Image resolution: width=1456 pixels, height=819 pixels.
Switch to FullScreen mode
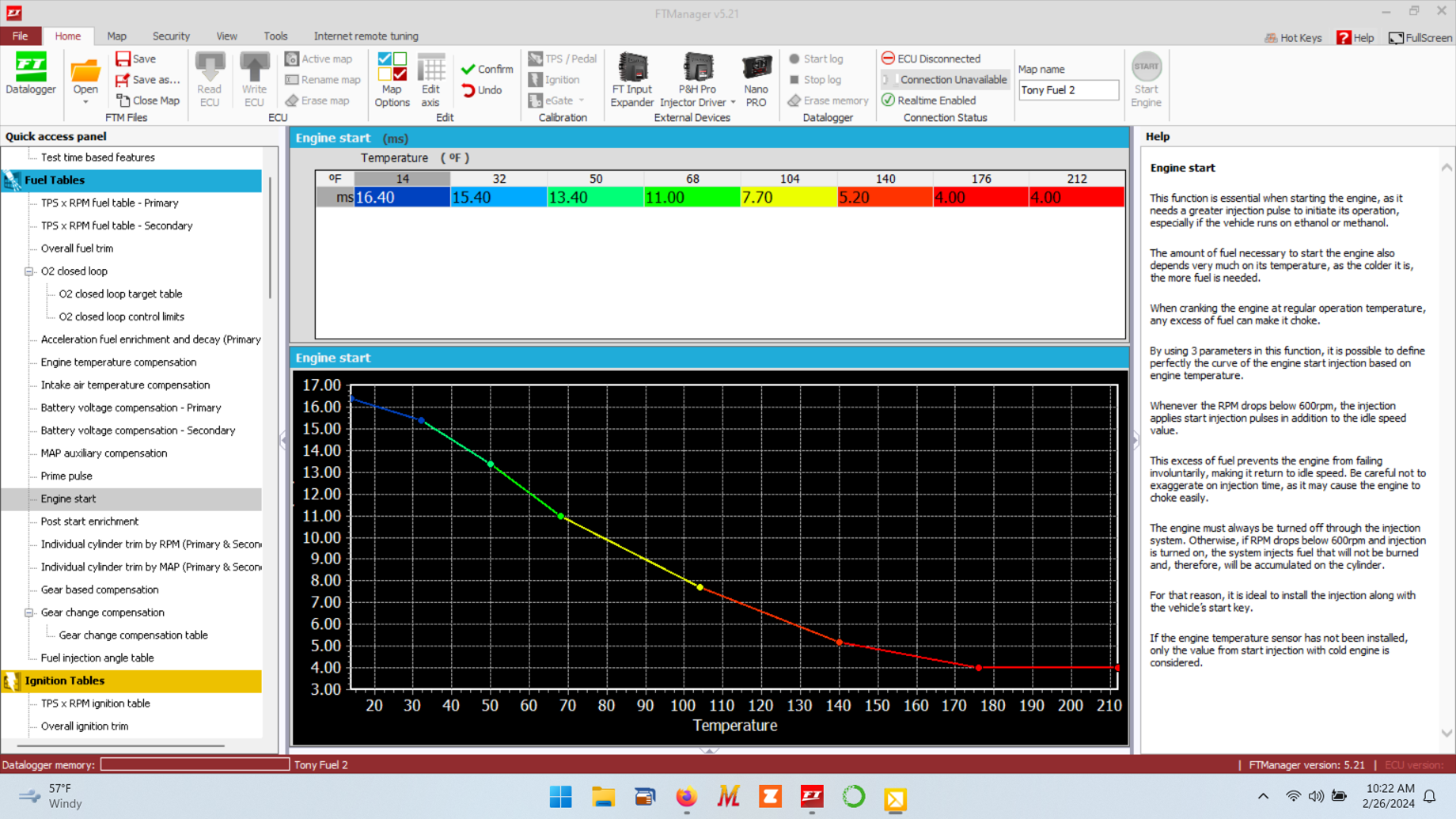pyautogui.click(x=1420, y=38)
